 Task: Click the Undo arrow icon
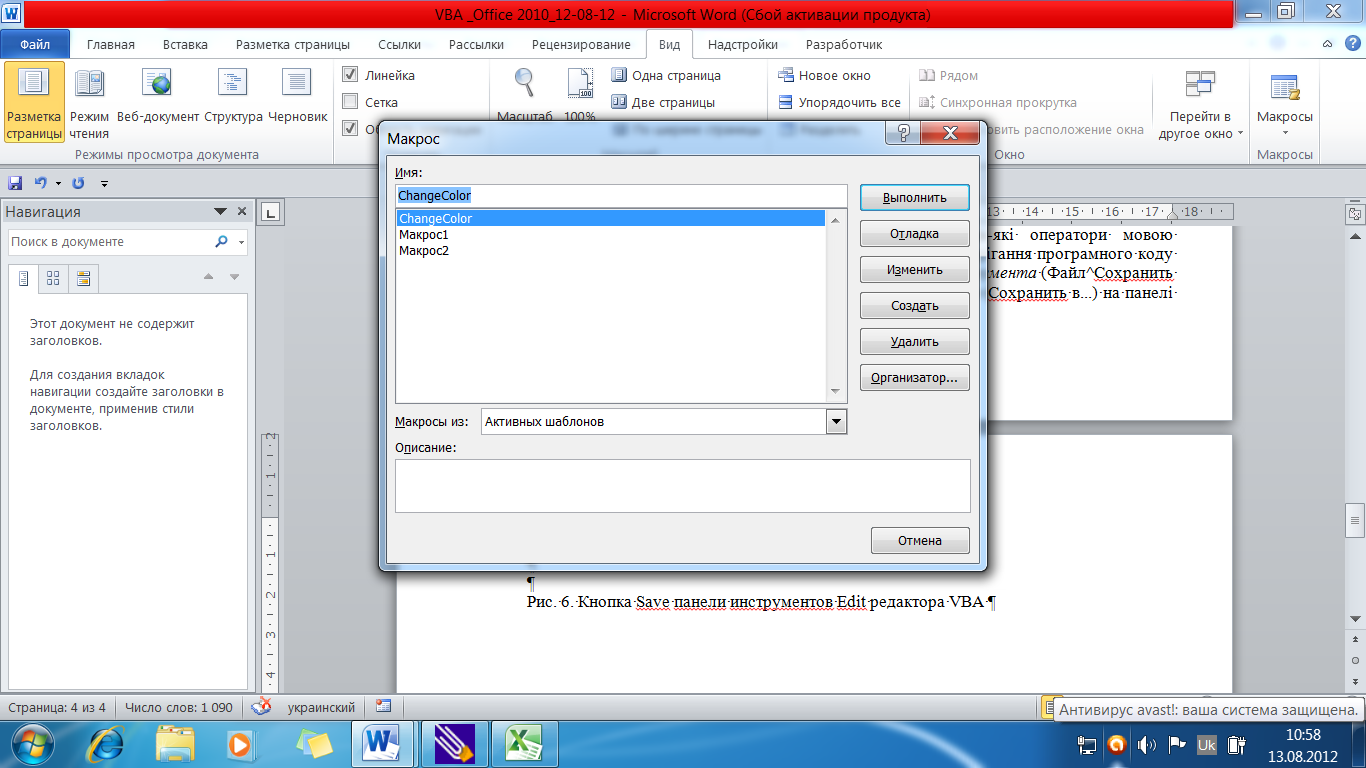[x=40, y=183]
